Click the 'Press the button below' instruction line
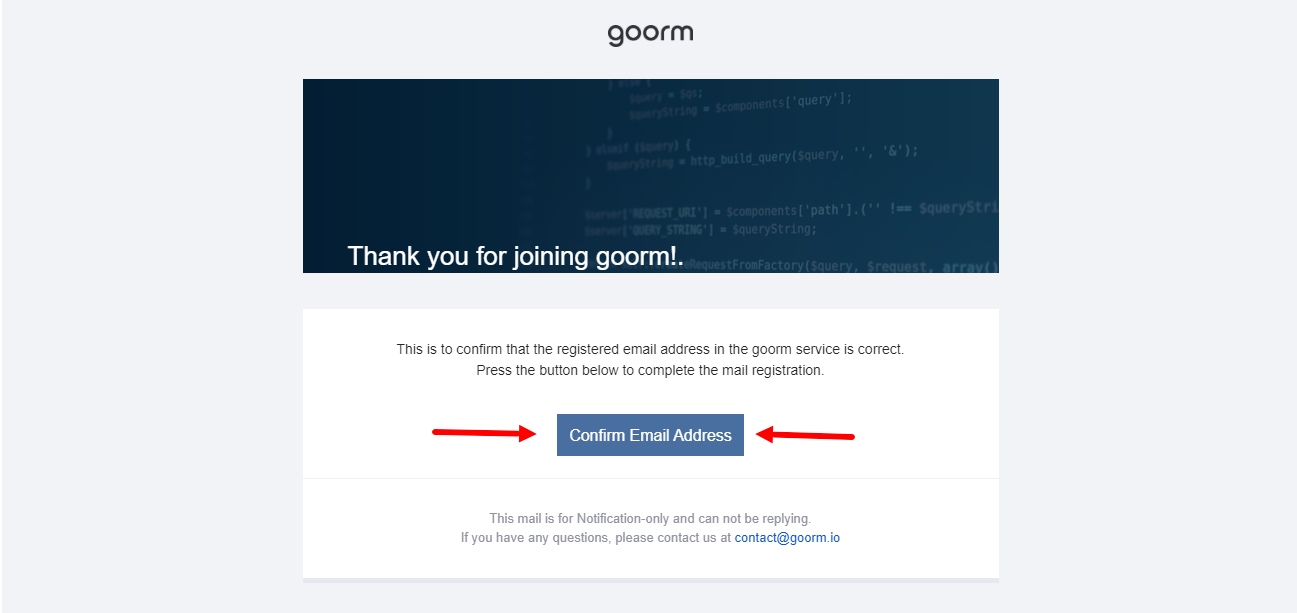Screen dimensions: 1297x613 pyautogui.click(x=650, y=370)
